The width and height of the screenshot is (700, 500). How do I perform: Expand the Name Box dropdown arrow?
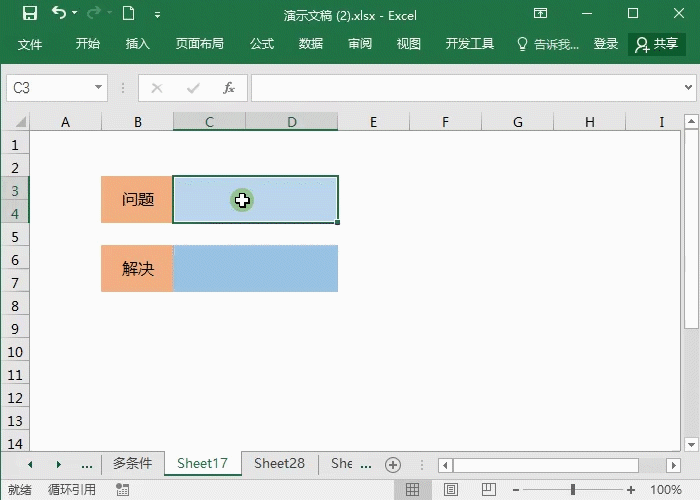coord(98,88)
